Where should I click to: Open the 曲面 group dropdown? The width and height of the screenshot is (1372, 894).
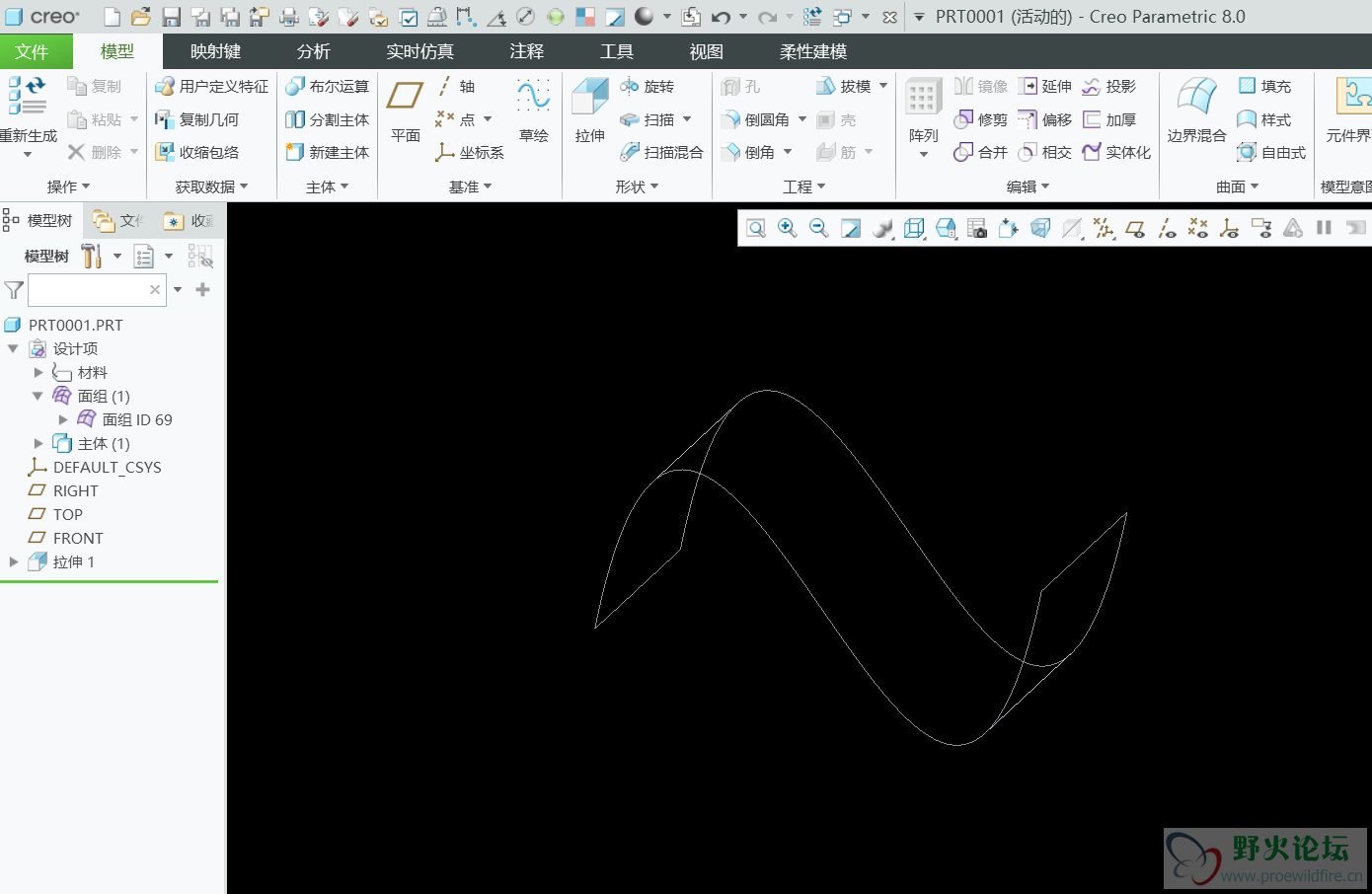click(x=1238, y=186)
